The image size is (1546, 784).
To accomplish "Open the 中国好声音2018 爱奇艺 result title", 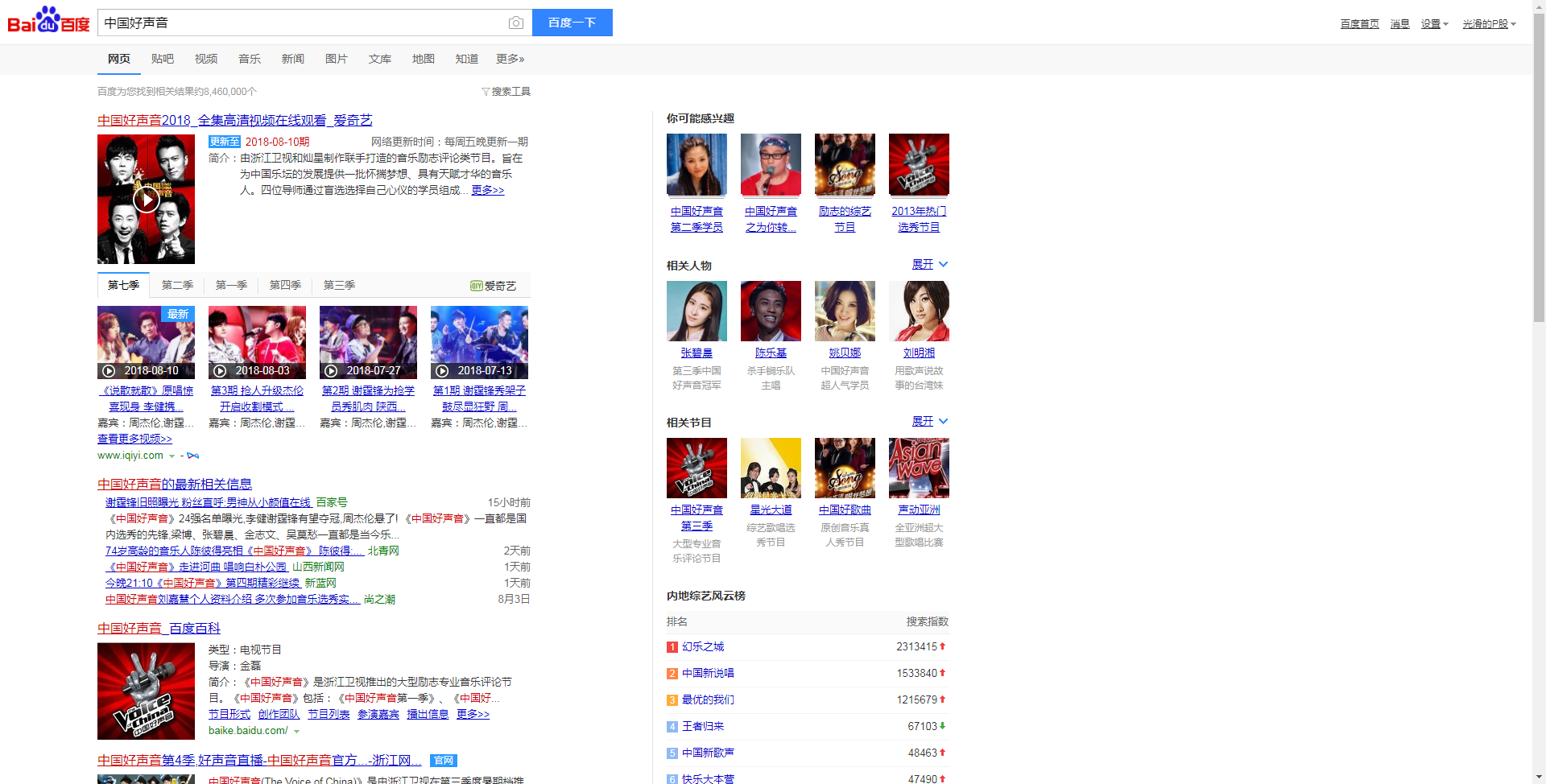I will click(x=234, y=120).
